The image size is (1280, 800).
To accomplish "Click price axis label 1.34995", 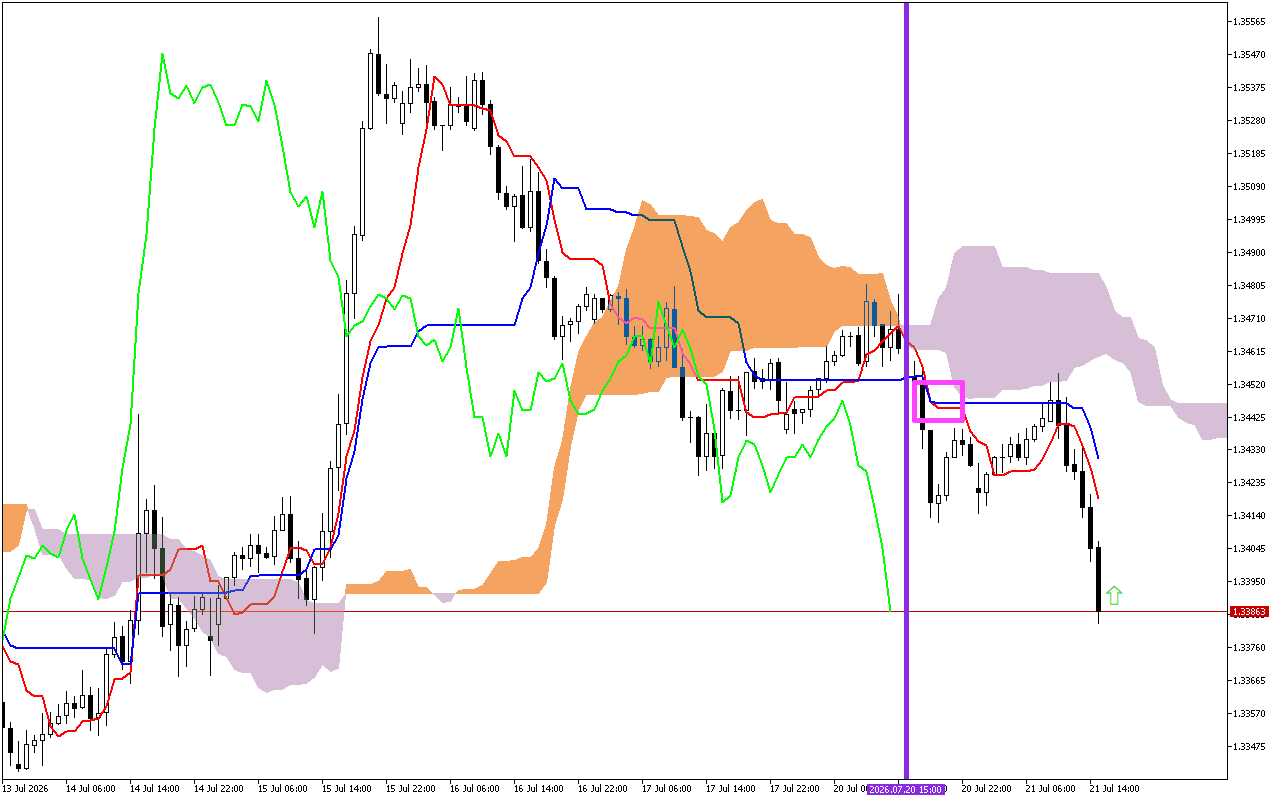I will pyautogui.click(x=1250, y=219).
